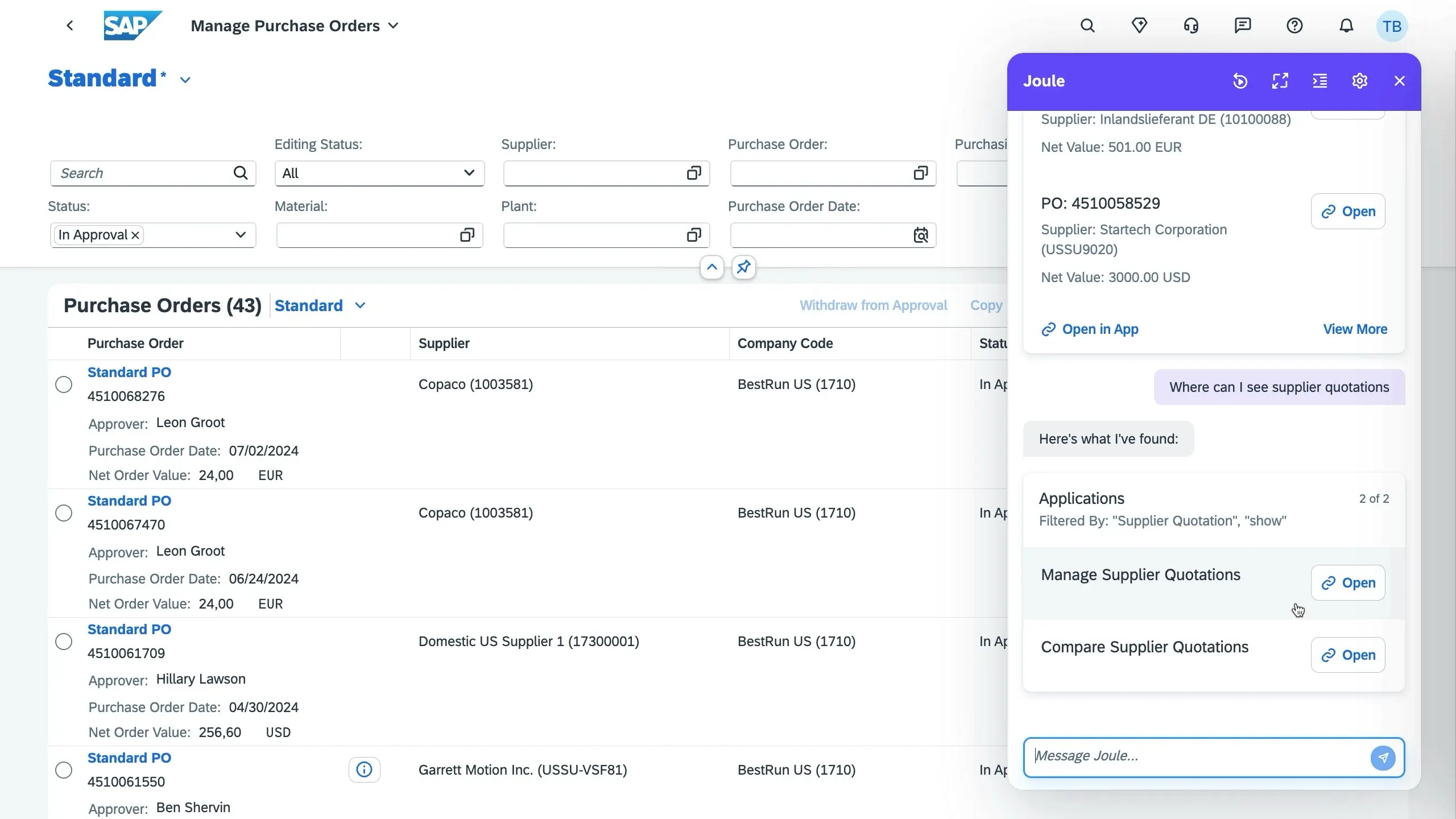This screenshot has width=1456, height=819.
Task: Open the Purchase Order value help icon
Action: [920, 173]
